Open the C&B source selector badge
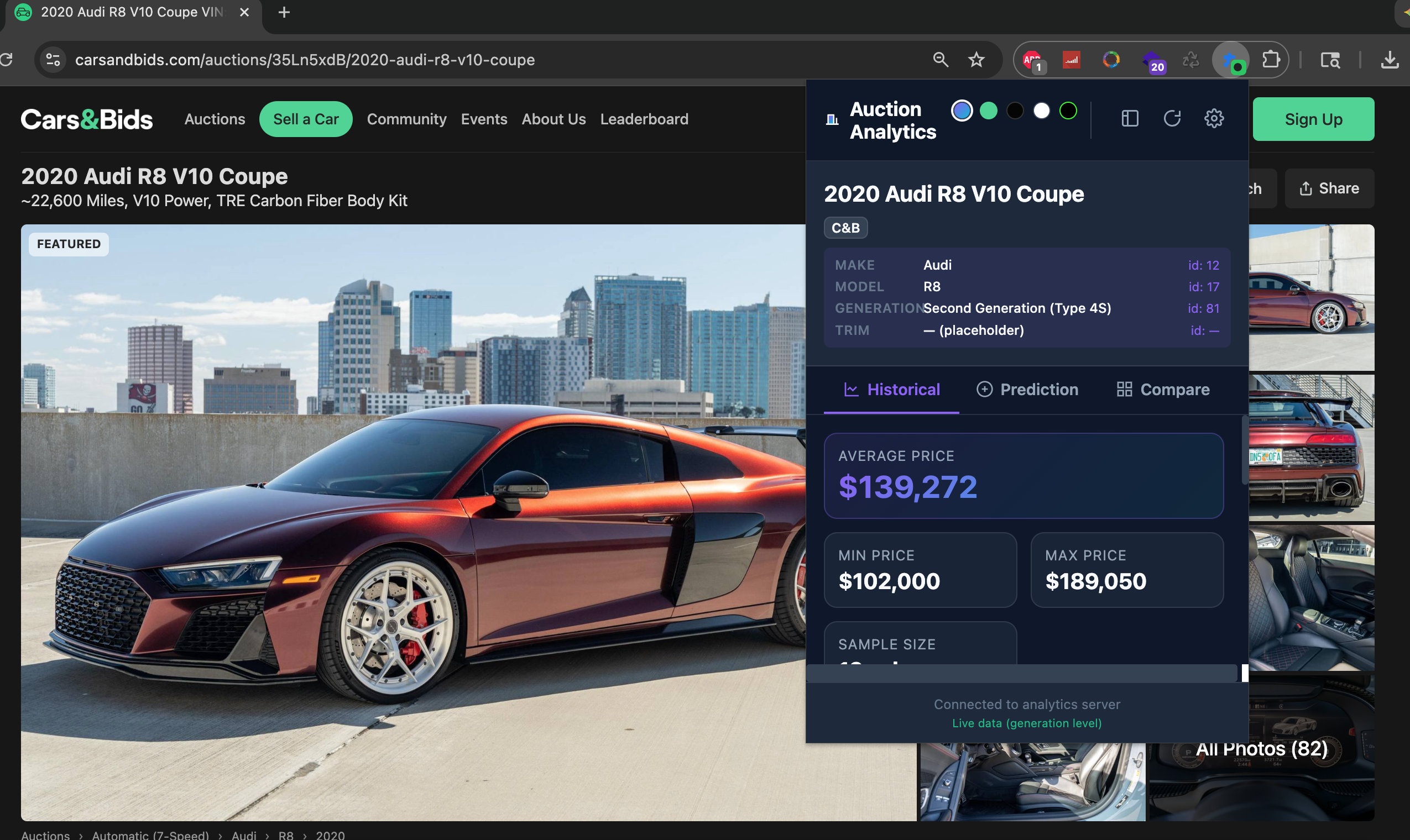Screen dimensions: 1410x840 [x=845, y=228]
